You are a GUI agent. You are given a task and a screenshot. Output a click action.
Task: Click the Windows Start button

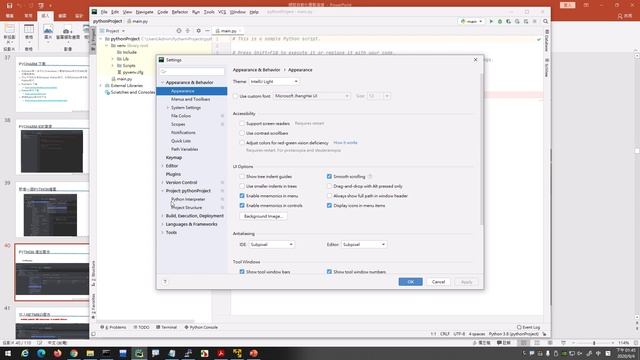pyautogui.click(x=8, y=353)
